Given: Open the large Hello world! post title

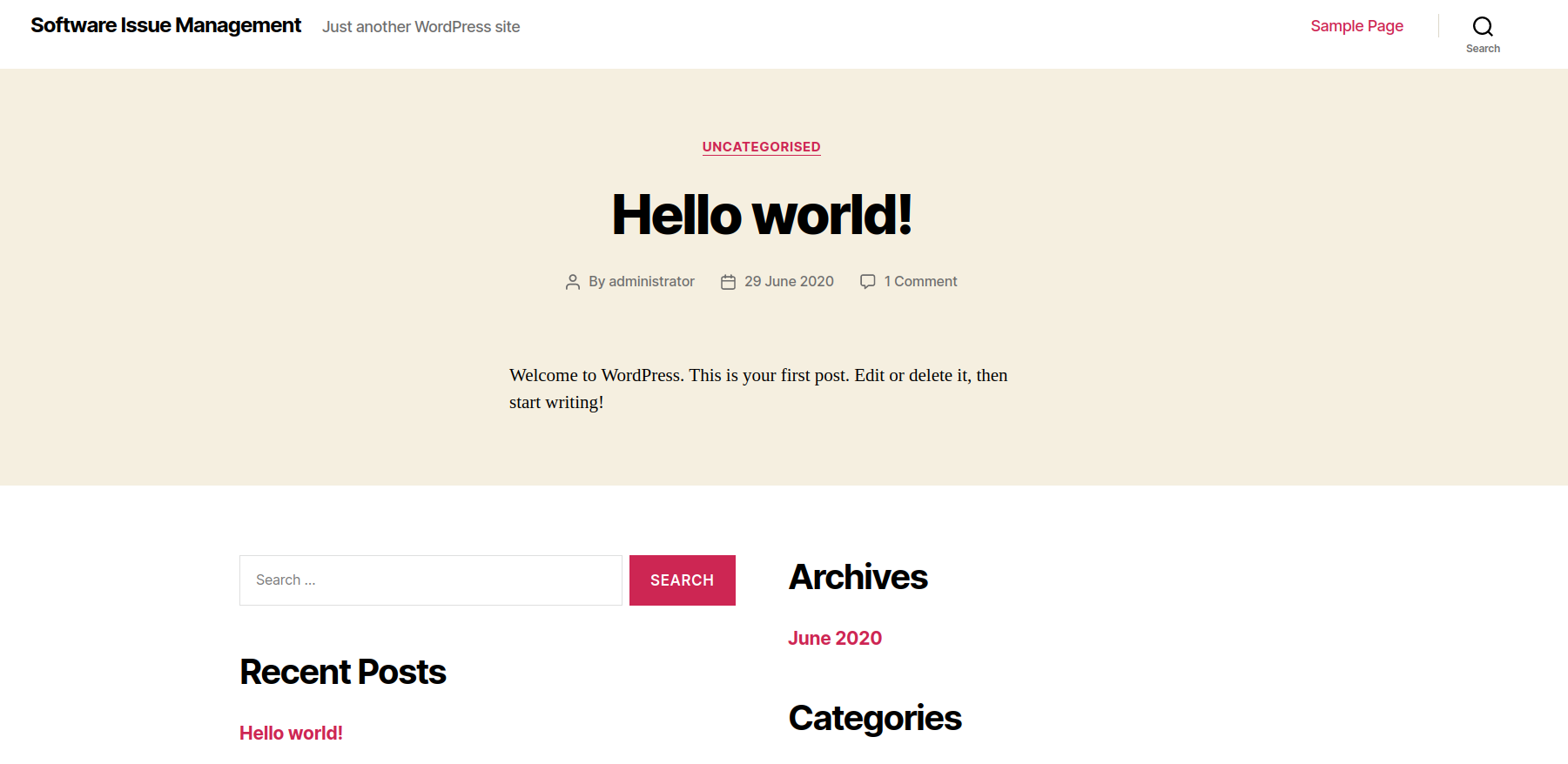Looking at the screenshot, I should tap(761, 215).
